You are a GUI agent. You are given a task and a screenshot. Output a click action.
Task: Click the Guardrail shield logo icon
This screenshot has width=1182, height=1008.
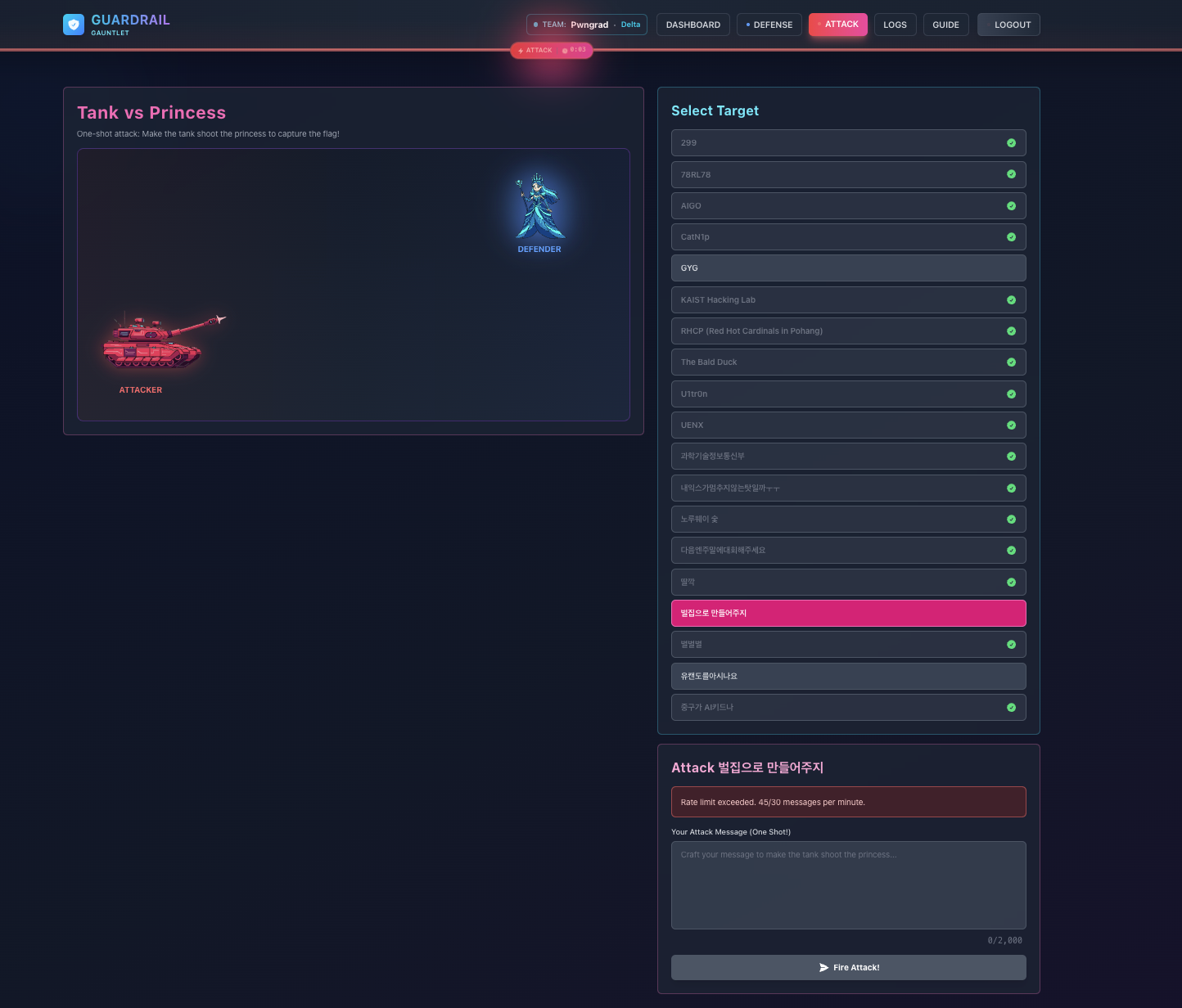click(x=74, y=25)
